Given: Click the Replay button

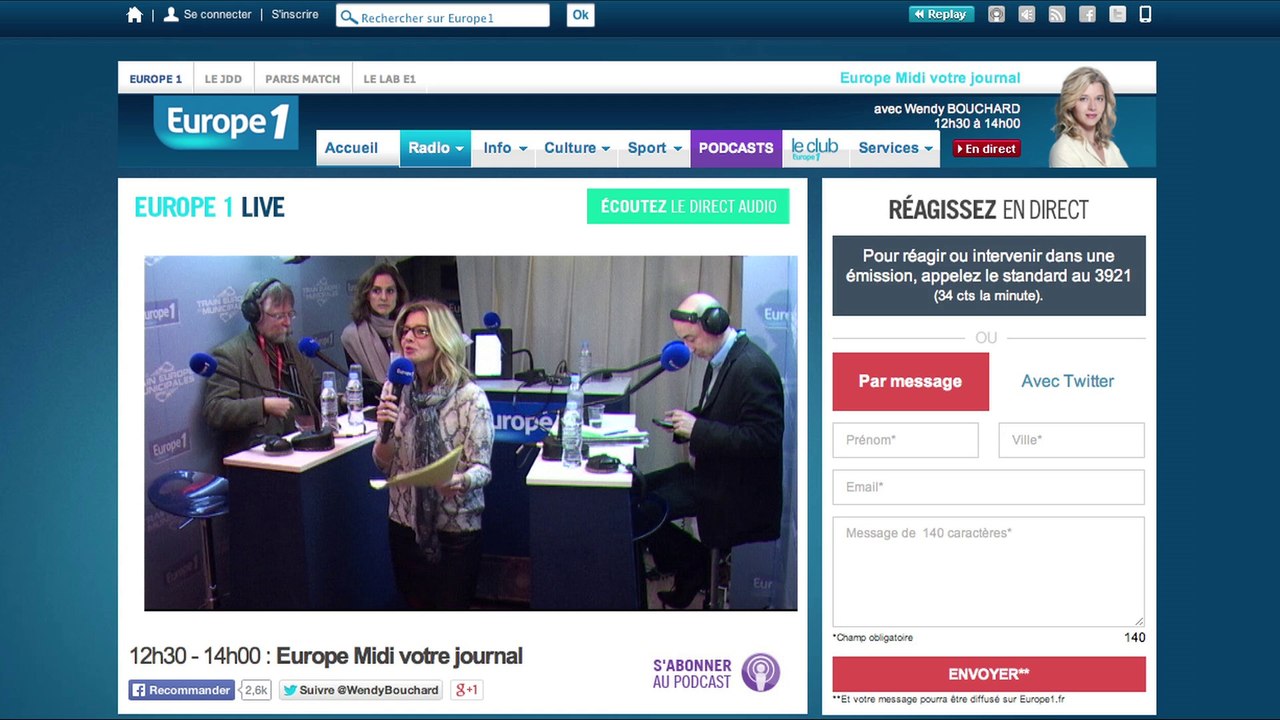Looking at the screenshot, I should [x=941, y=14].
